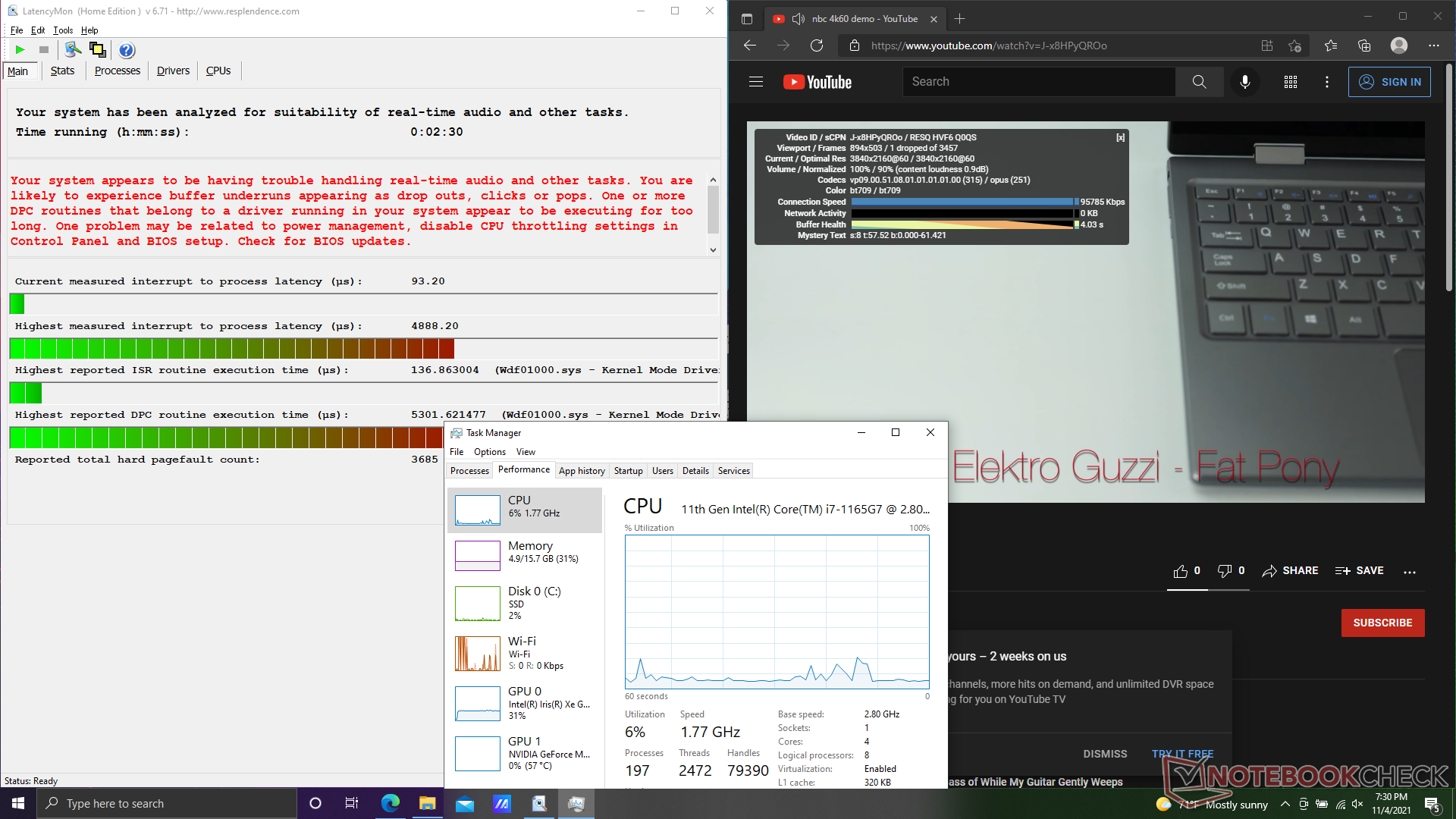The image size is (1456, 819).
Task: Click the grey stop monitoring icon
Action: click(44, 50)
